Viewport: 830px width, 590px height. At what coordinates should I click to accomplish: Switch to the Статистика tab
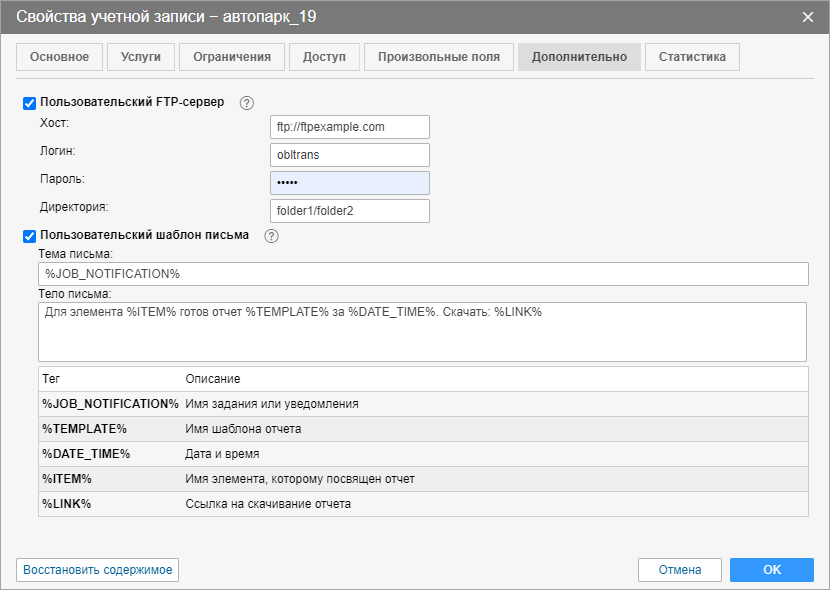point(692,57)
